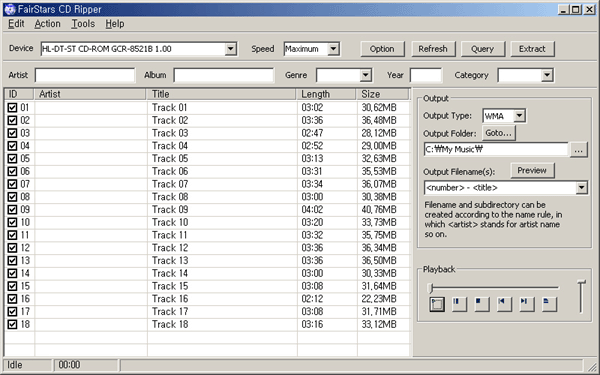Click the Option button
The image size is (600, 375).
[382, 49]
